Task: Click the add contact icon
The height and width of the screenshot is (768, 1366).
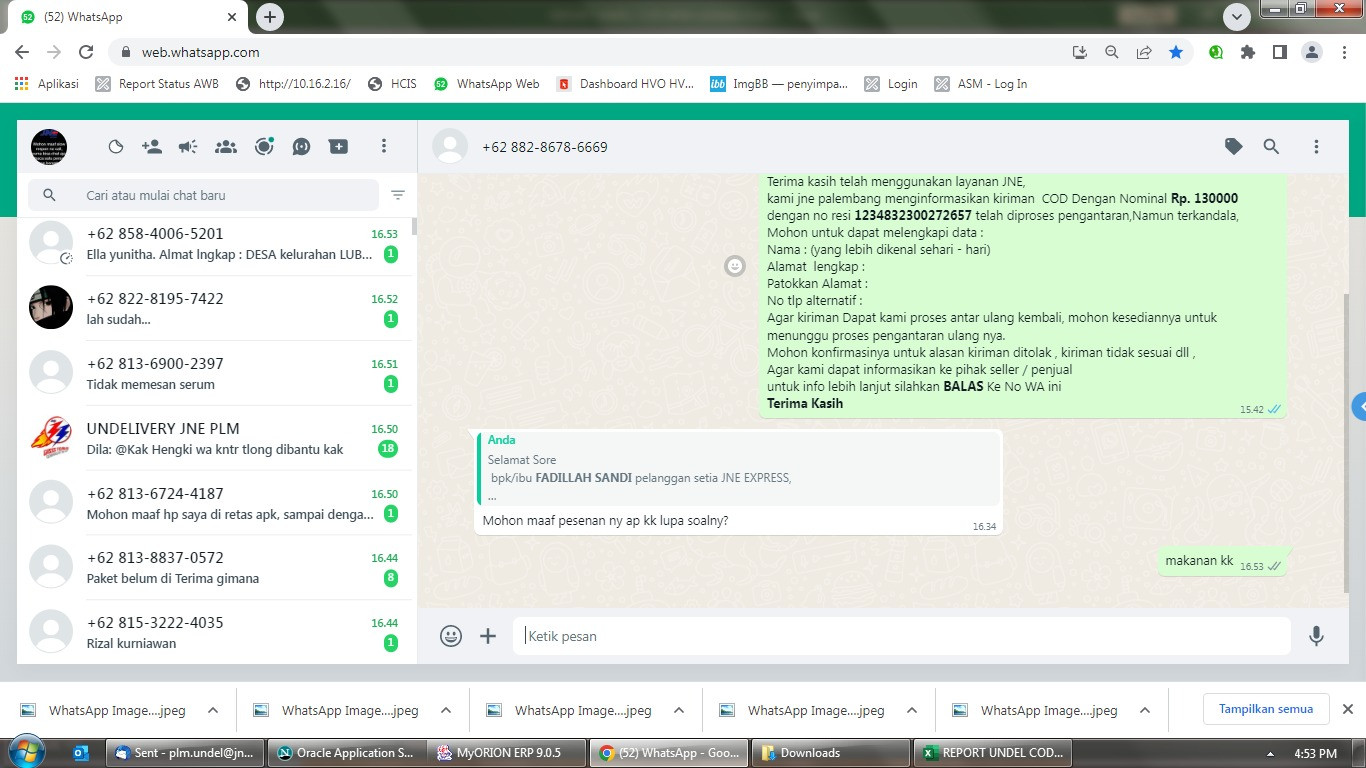Action: 152,147
